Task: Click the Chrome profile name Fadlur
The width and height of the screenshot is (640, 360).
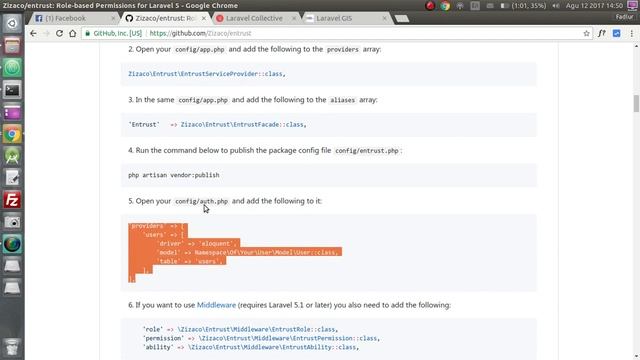Action: [624, 17]
